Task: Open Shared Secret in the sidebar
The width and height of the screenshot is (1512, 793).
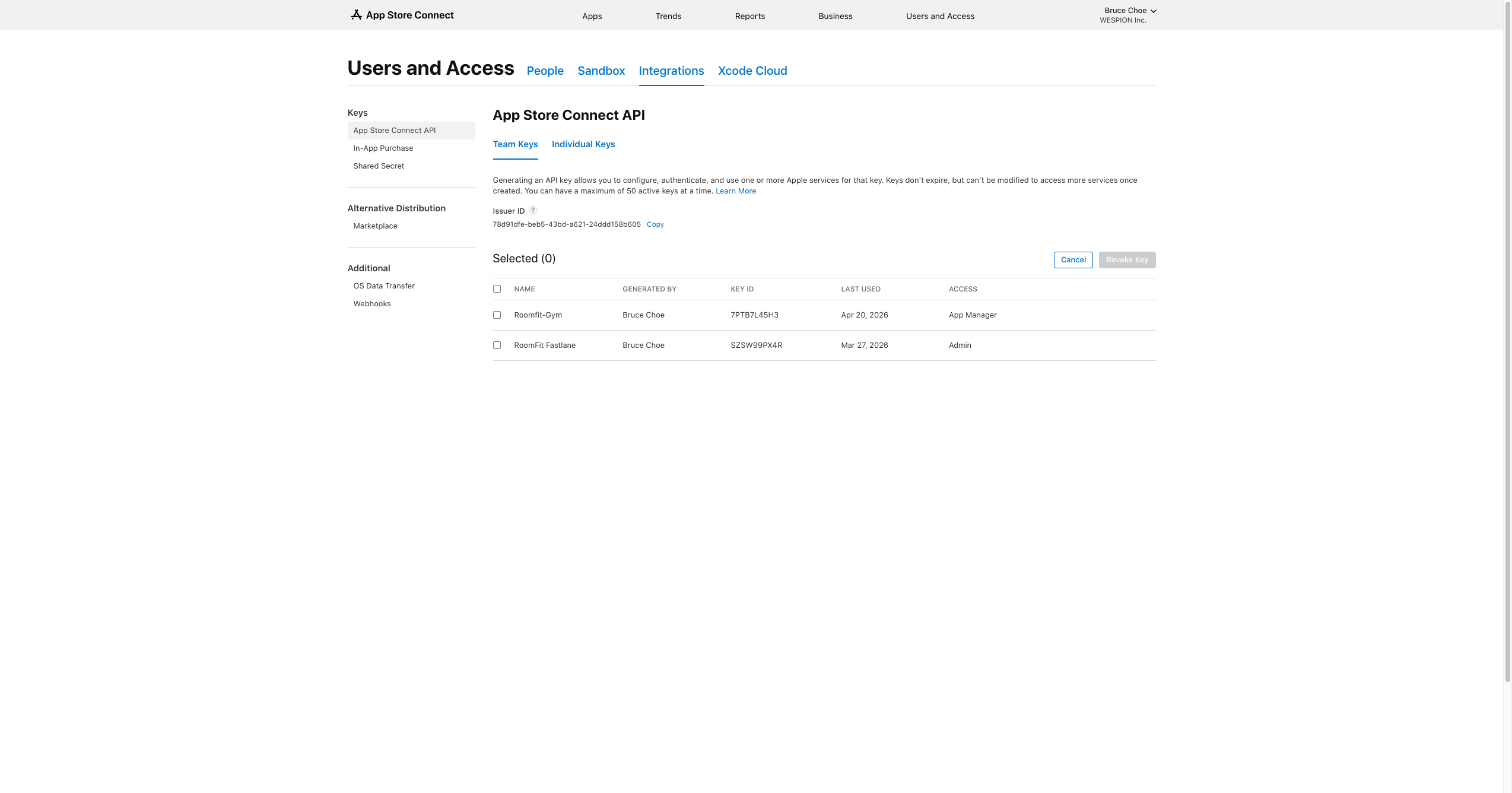Action: [379, 166]
